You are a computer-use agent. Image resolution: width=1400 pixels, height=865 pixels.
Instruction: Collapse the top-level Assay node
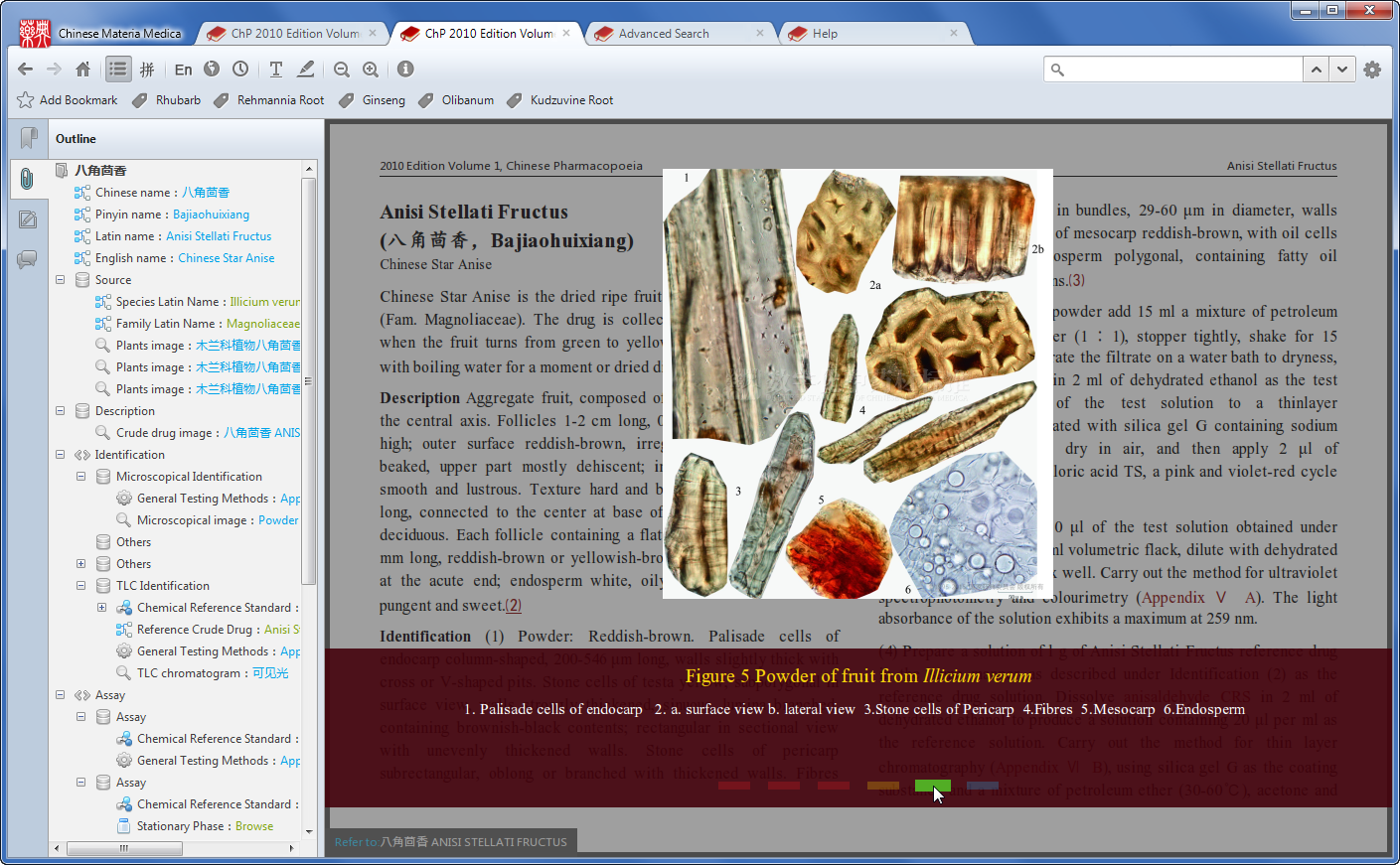[60, 695]
